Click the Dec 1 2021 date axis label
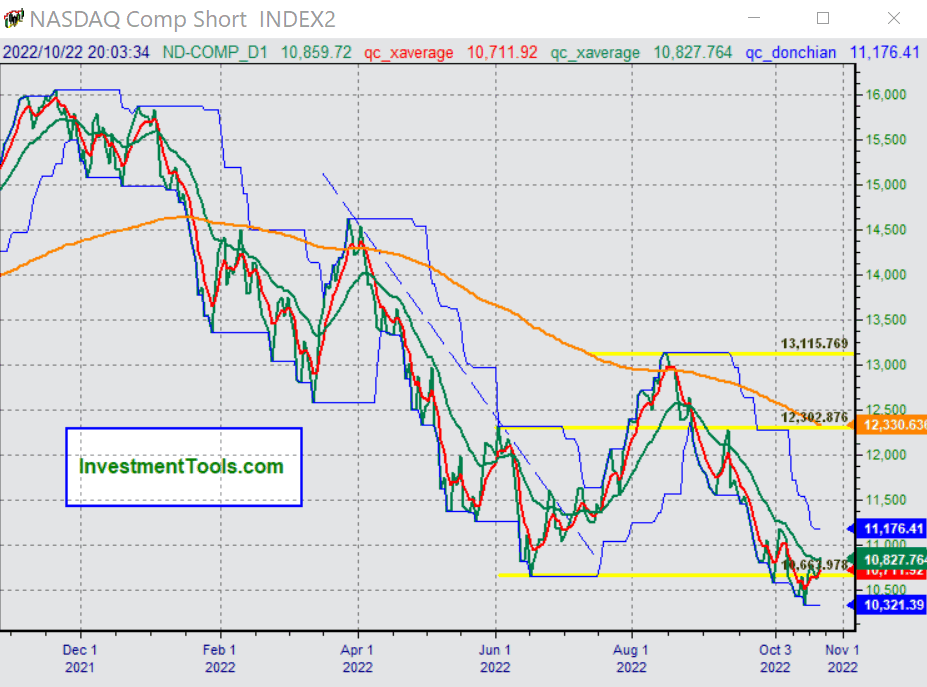This screenshot has height=687, width=927. click(x=81, y=657)
